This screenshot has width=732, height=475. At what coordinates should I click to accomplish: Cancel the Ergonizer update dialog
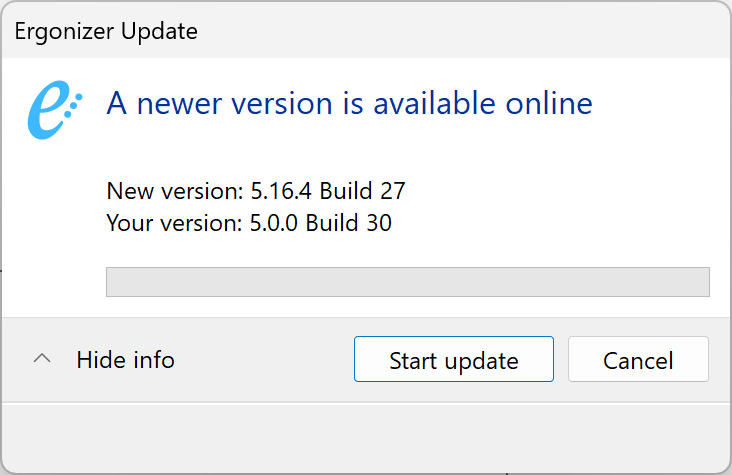click(638, 359)
